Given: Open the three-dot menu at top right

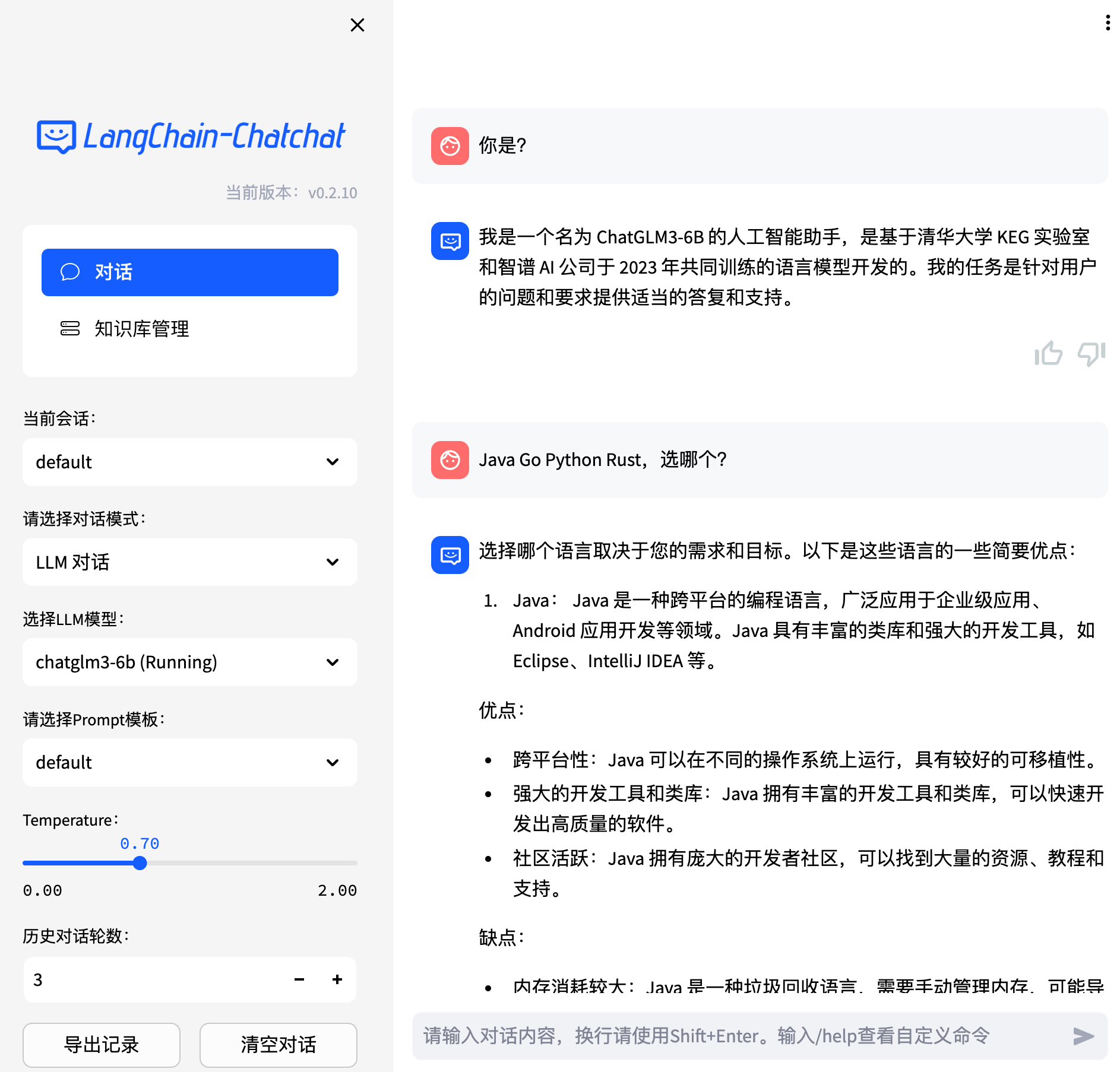Looking at the screenshot, I should tap(1108, 23).
